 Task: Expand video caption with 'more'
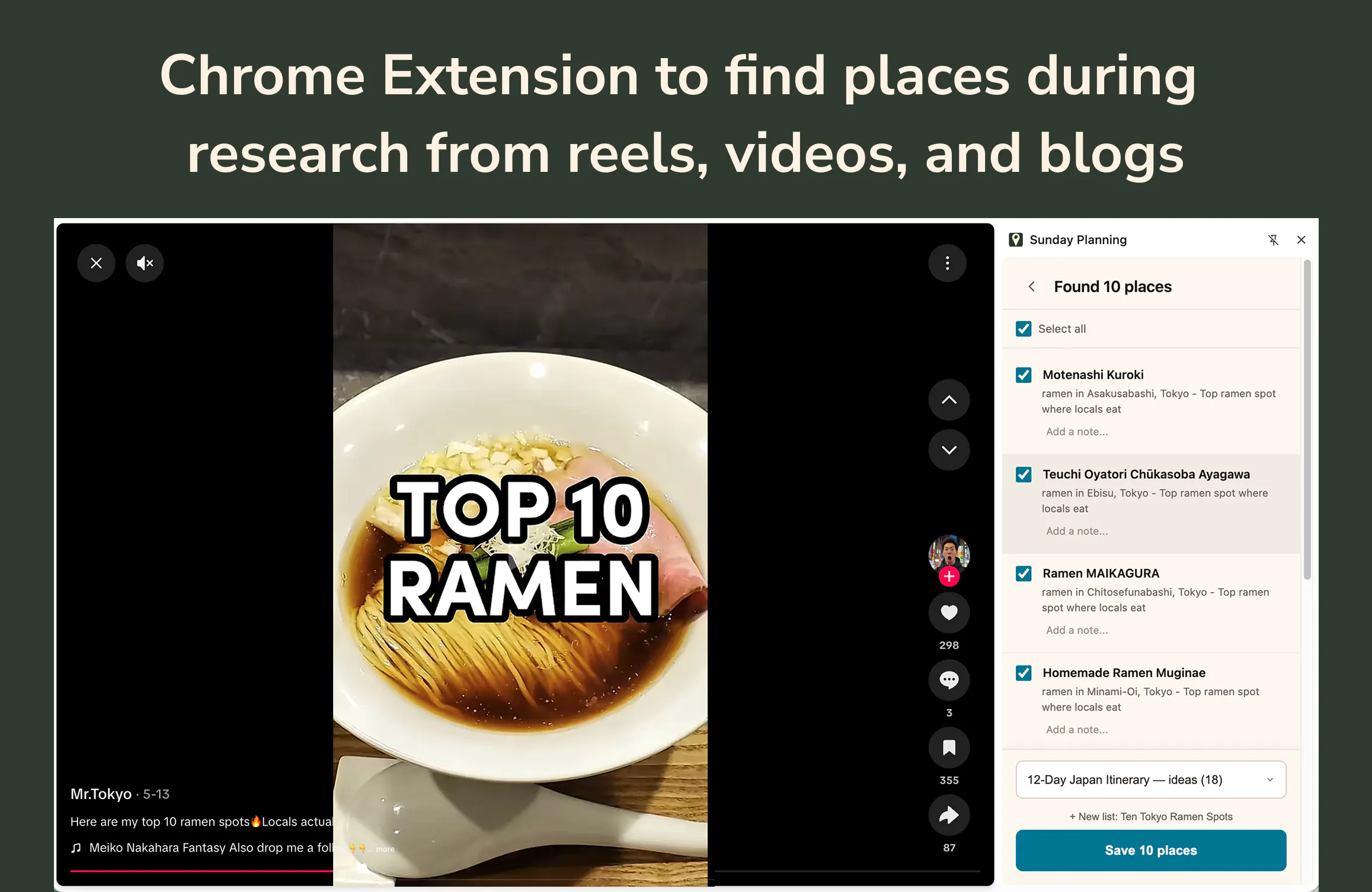click(x=385, y=849)
